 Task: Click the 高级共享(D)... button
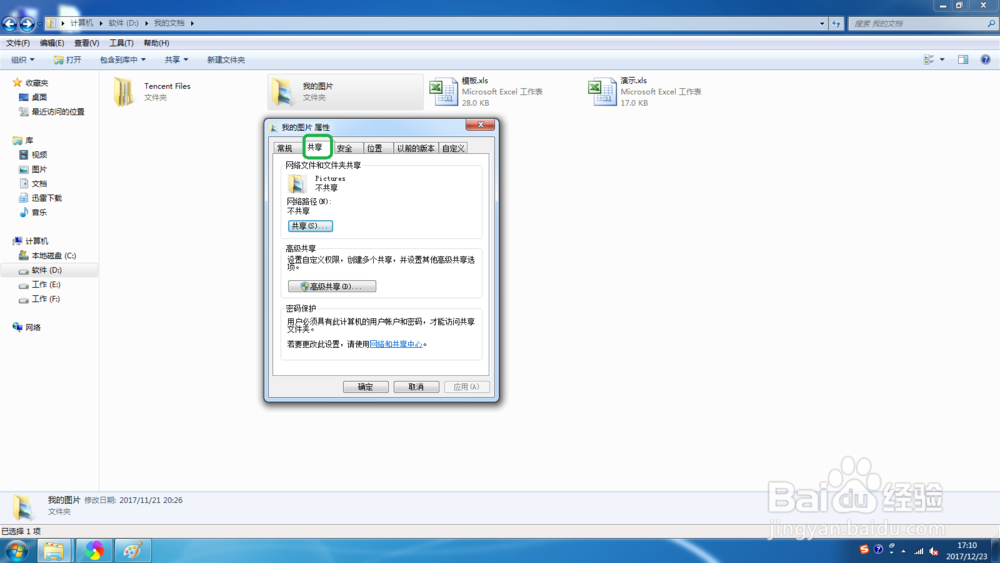[332, 286]
